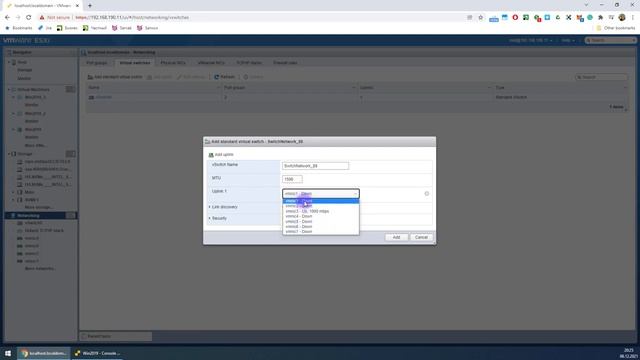
Task: Expand the Link discovery section
Action: pos(223,207)
